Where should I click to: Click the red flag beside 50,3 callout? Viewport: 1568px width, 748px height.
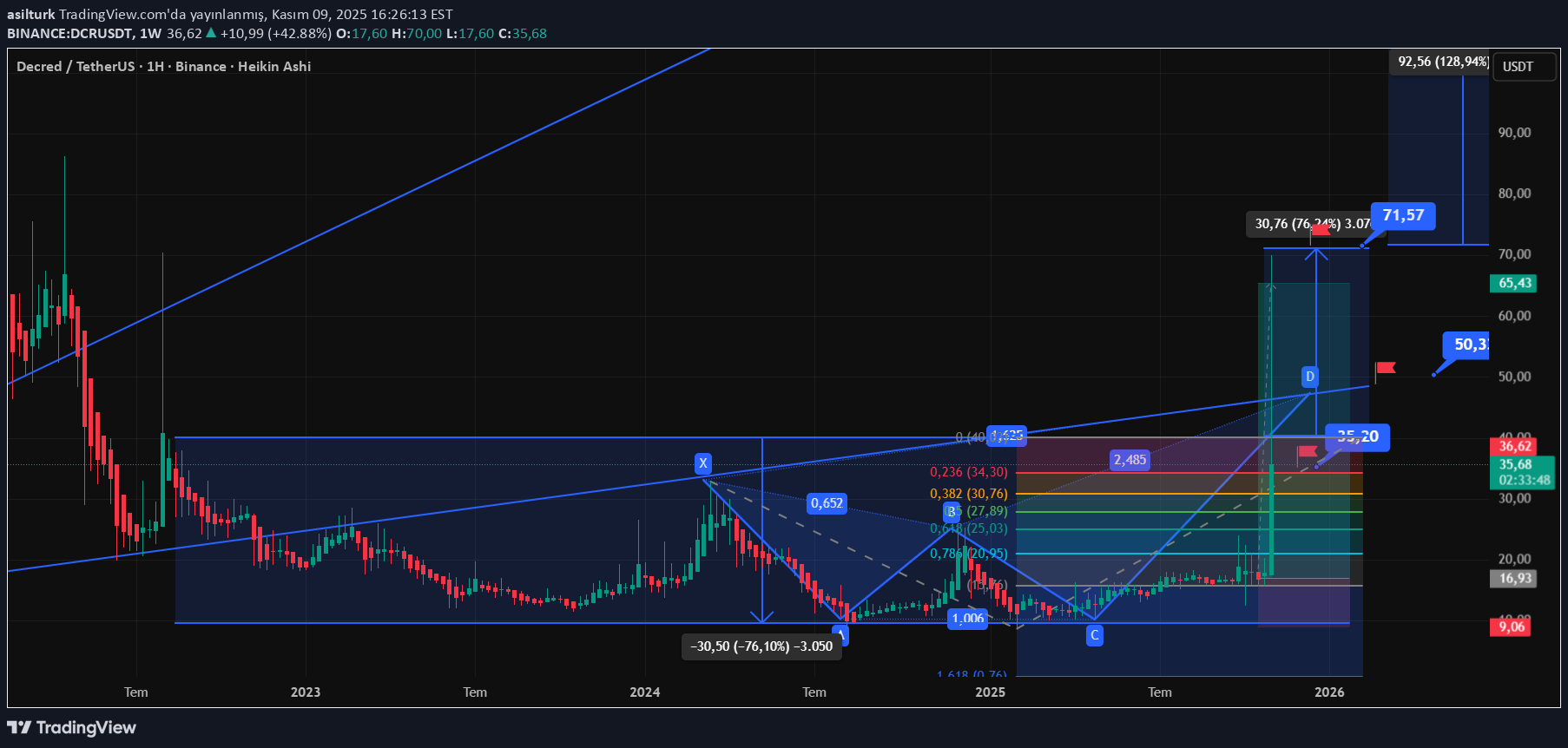pyautogui.click(x=1386, y=368)
